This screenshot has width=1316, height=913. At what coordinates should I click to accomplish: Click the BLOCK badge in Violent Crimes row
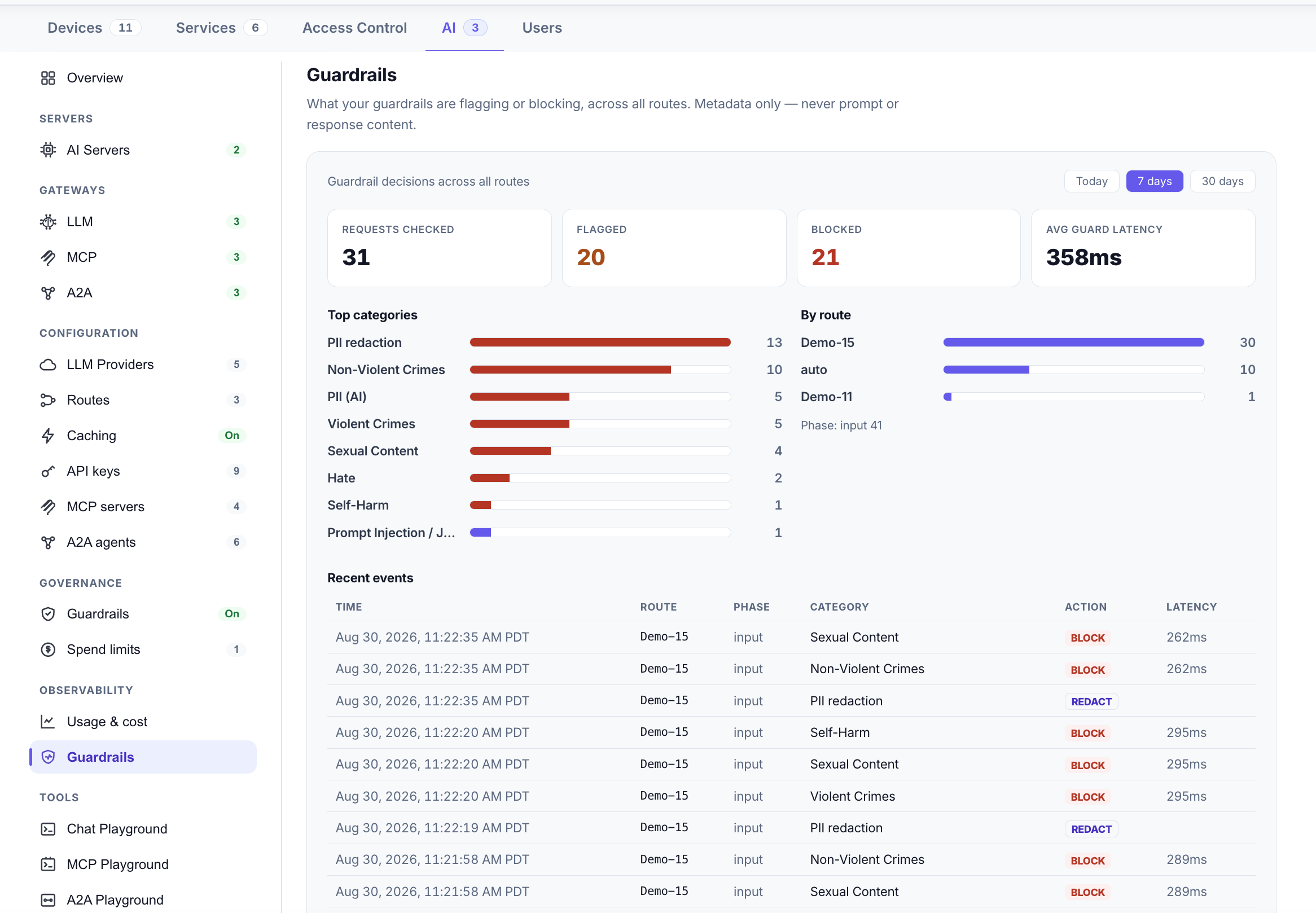(1087, 797)
